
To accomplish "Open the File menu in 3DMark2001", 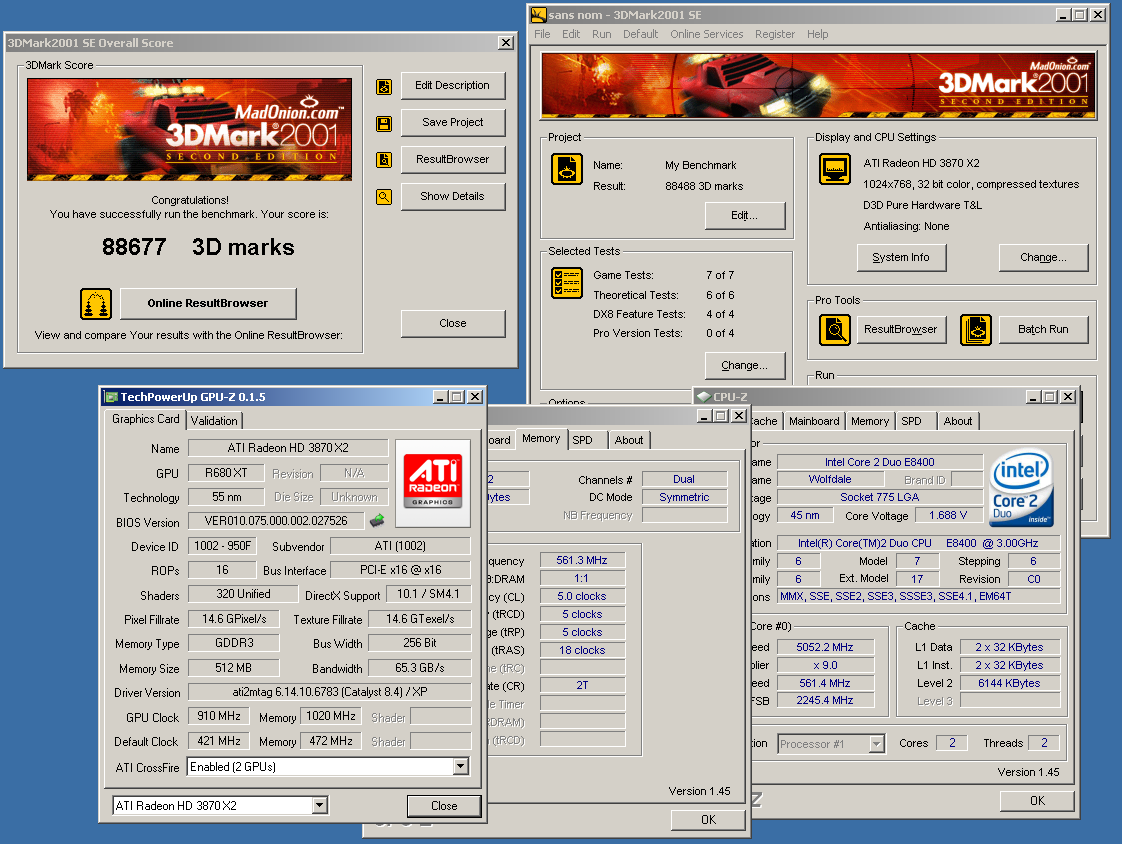I will pos(542,34).
